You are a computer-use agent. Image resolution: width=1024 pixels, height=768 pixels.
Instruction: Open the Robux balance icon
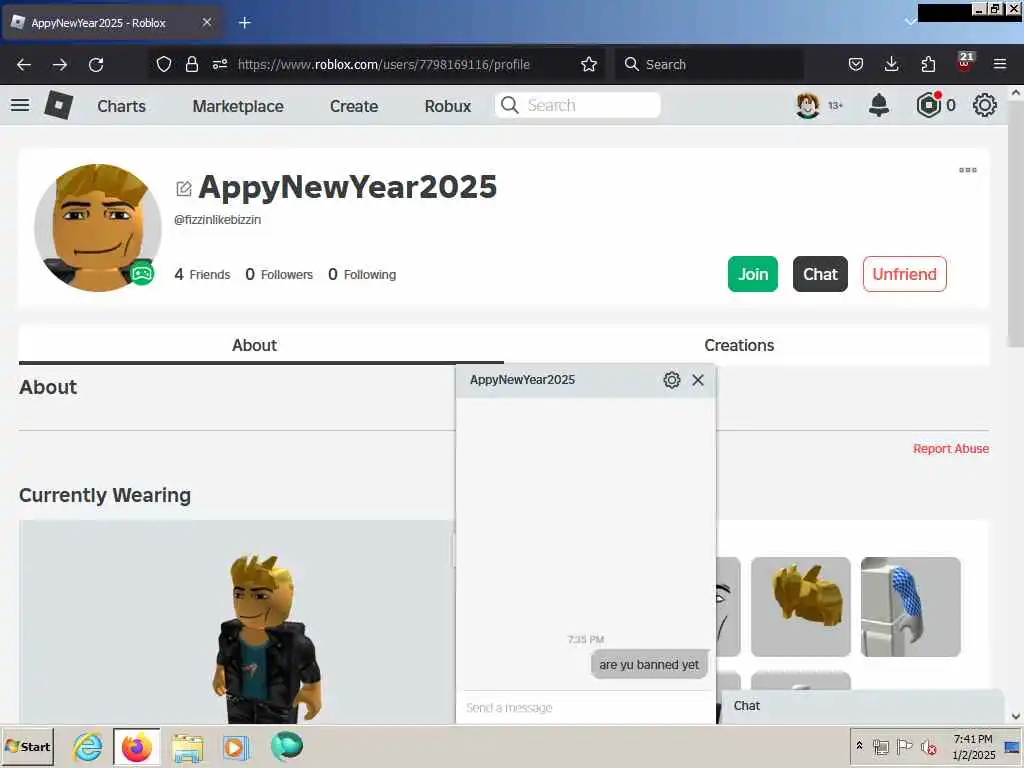click(929, 105)
